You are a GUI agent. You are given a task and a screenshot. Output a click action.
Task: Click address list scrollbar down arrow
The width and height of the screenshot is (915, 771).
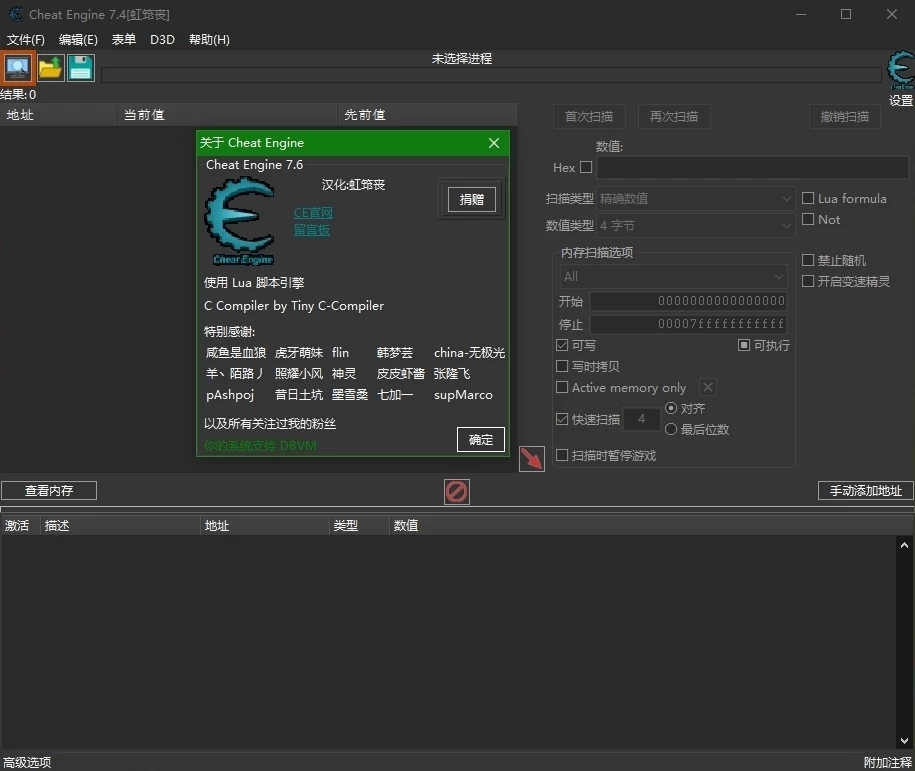(904, 741)
